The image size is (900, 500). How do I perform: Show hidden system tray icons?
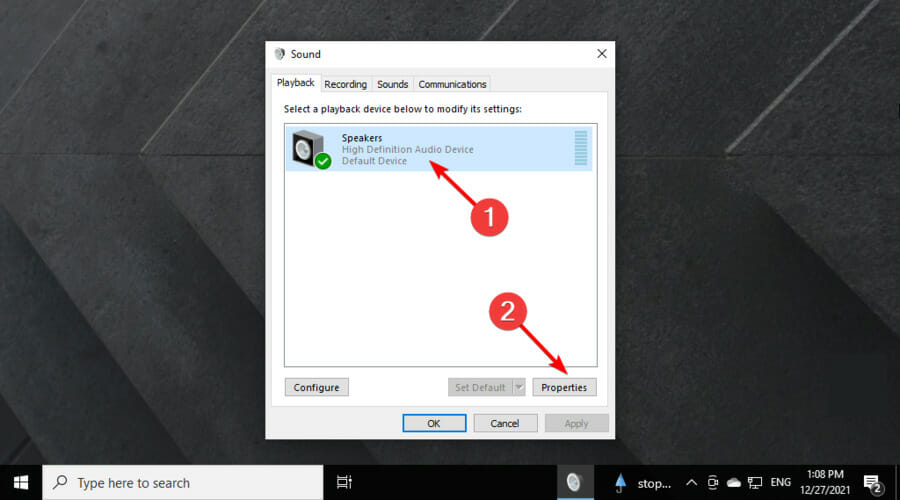[692, 483]
